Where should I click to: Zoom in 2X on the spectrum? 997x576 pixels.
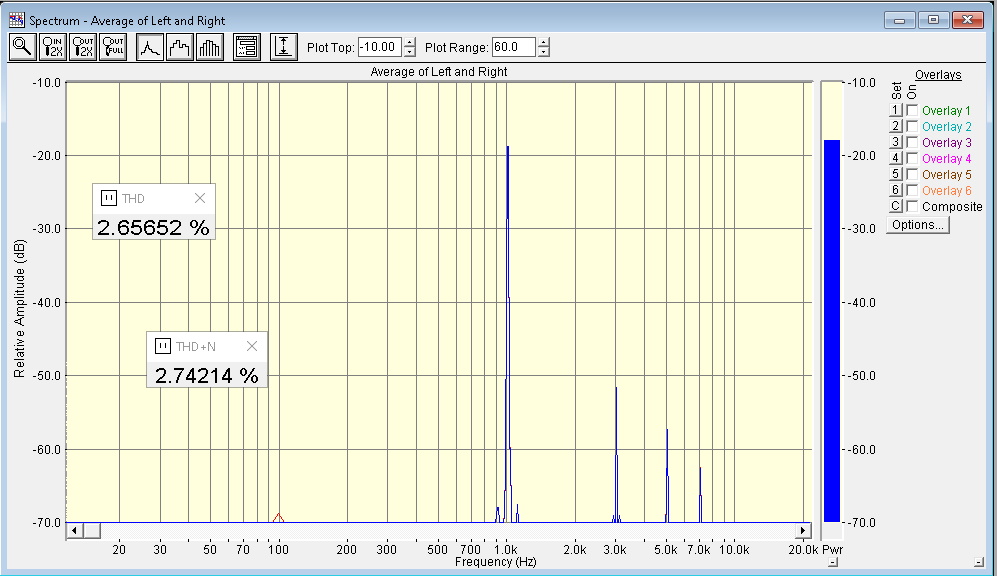(52, 47)
